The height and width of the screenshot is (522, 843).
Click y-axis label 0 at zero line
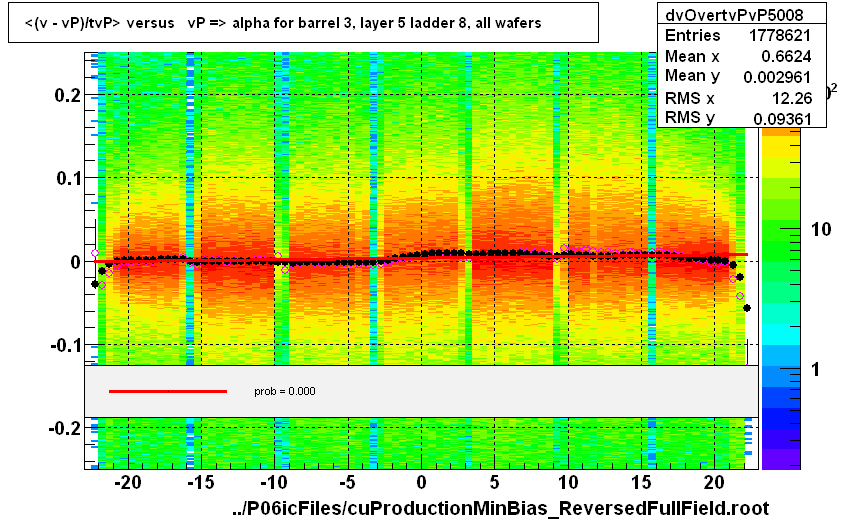coord(75,262)
